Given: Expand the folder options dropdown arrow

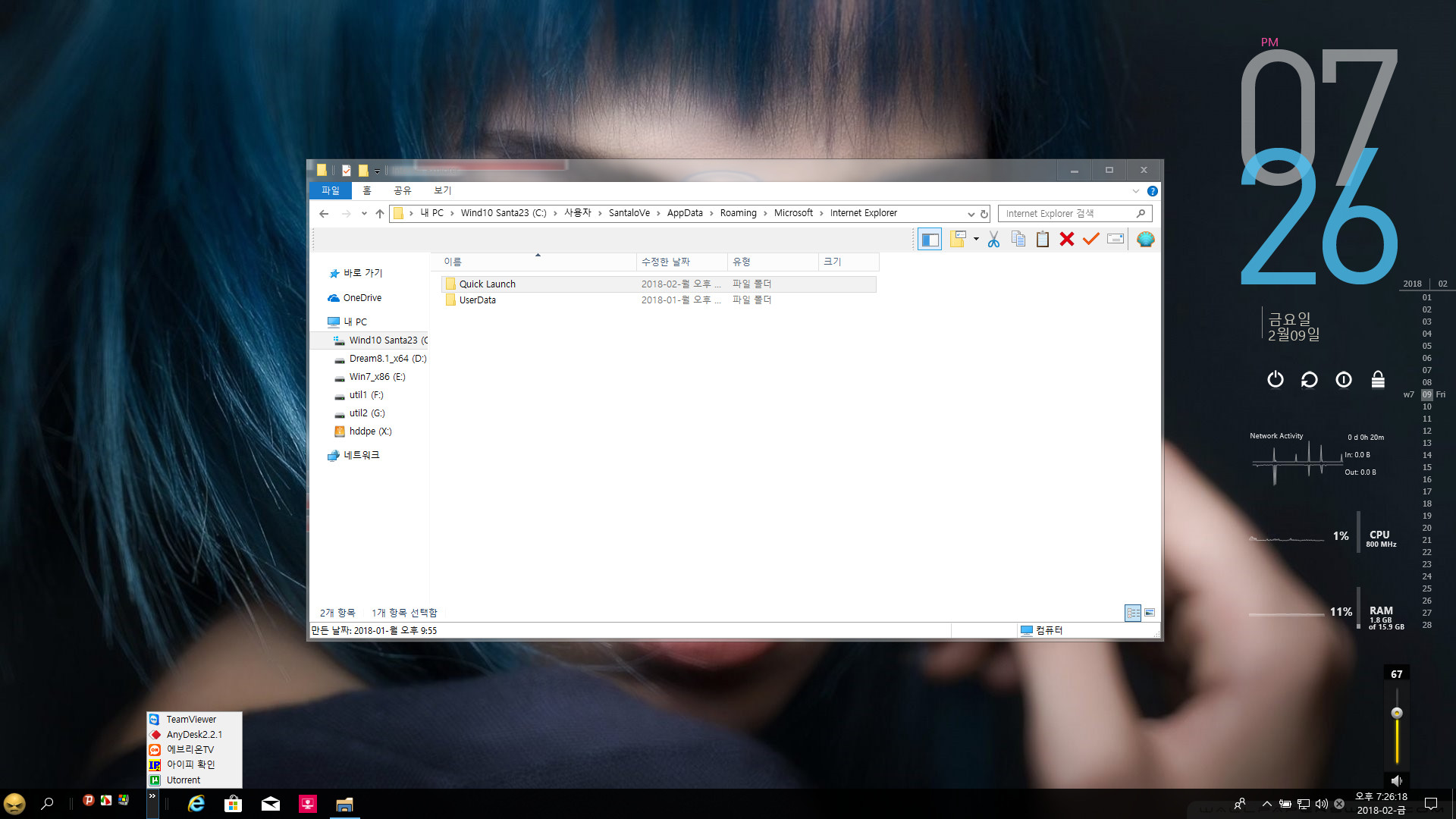Looking at the screenshot, I should click(976, 240).
